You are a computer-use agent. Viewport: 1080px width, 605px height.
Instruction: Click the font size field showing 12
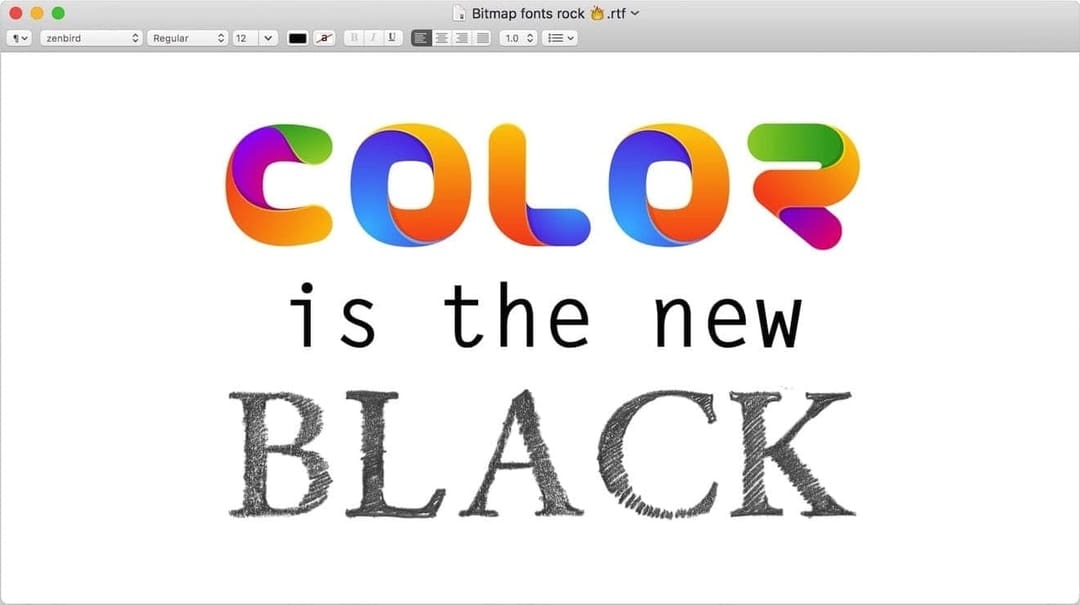pos(244,38)
